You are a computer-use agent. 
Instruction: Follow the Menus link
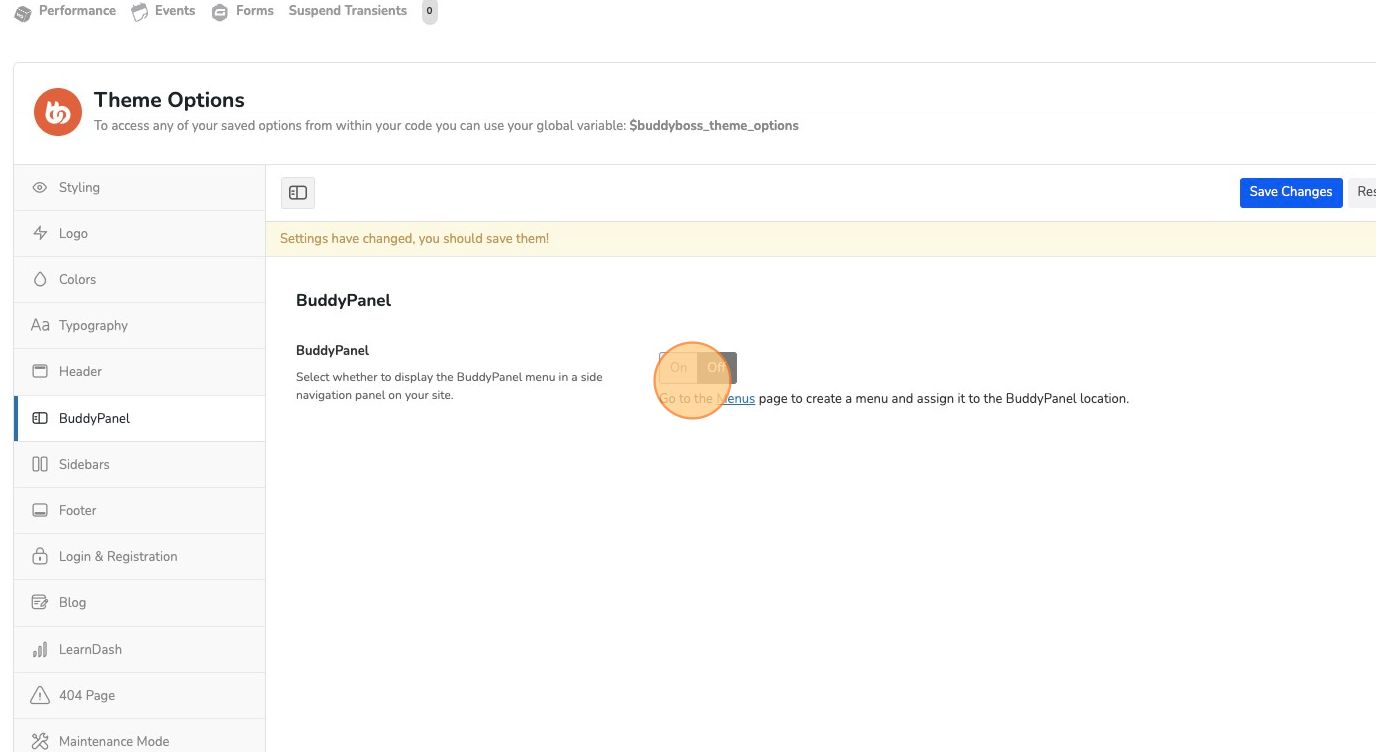point(736,398)
